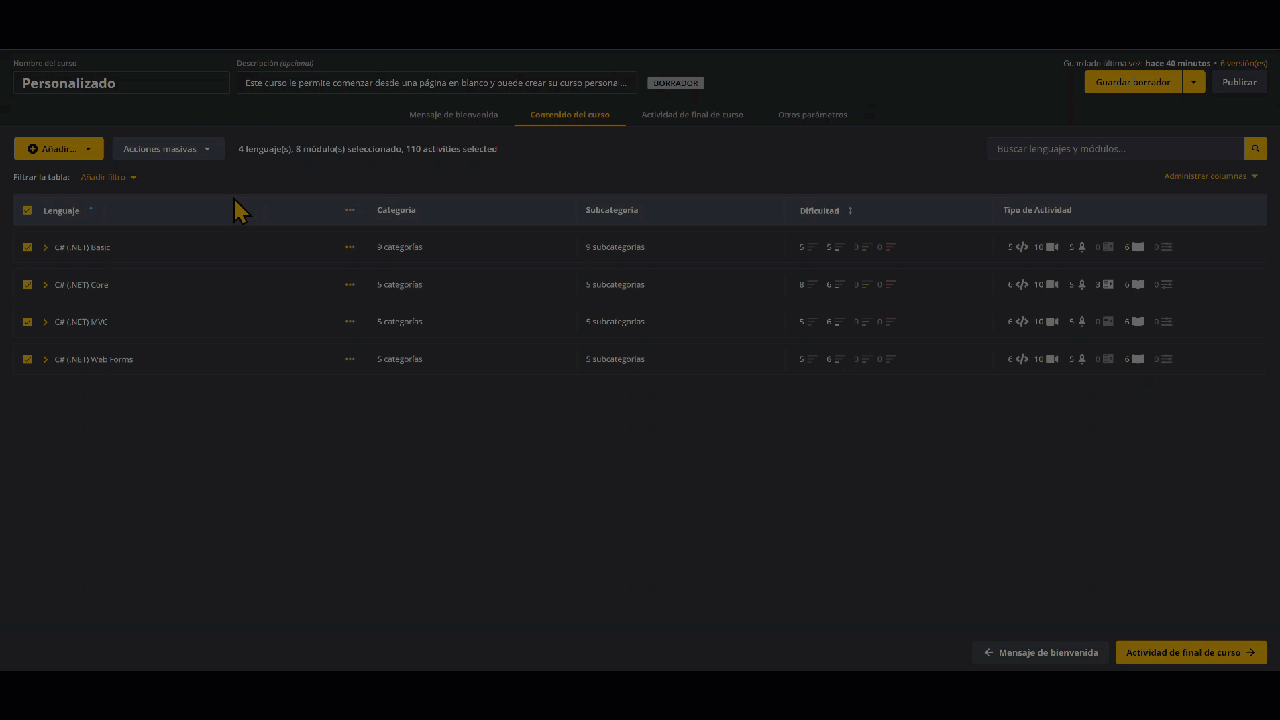Toggle the select-all checkbox in table header
The height and width of the screenshot is (720, 1280).
27,210
